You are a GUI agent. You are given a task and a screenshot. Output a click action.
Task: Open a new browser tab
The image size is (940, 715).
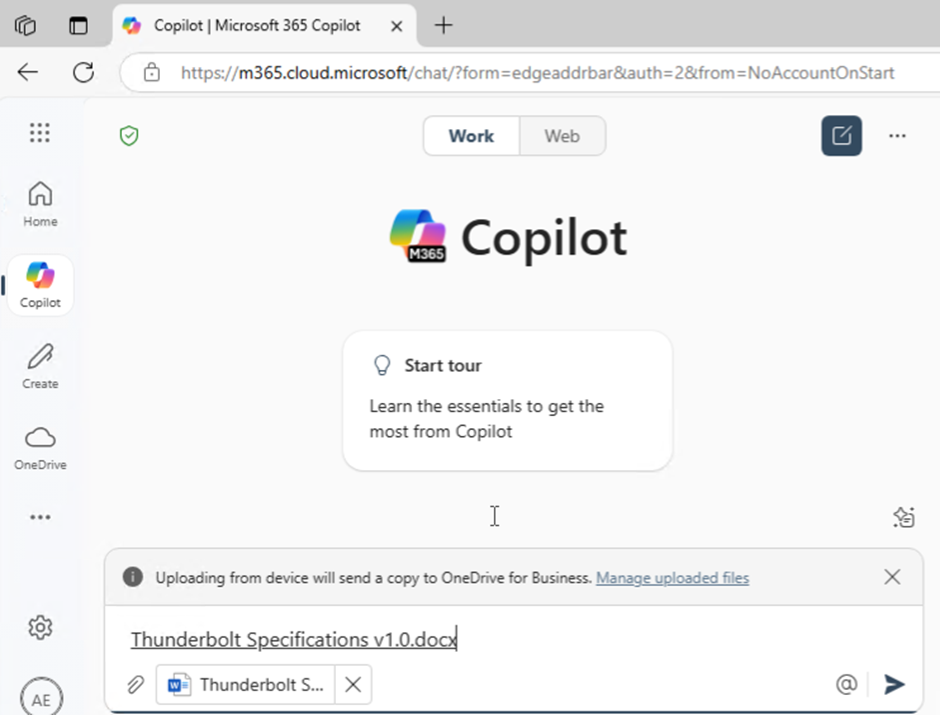[x=444, y=25]
